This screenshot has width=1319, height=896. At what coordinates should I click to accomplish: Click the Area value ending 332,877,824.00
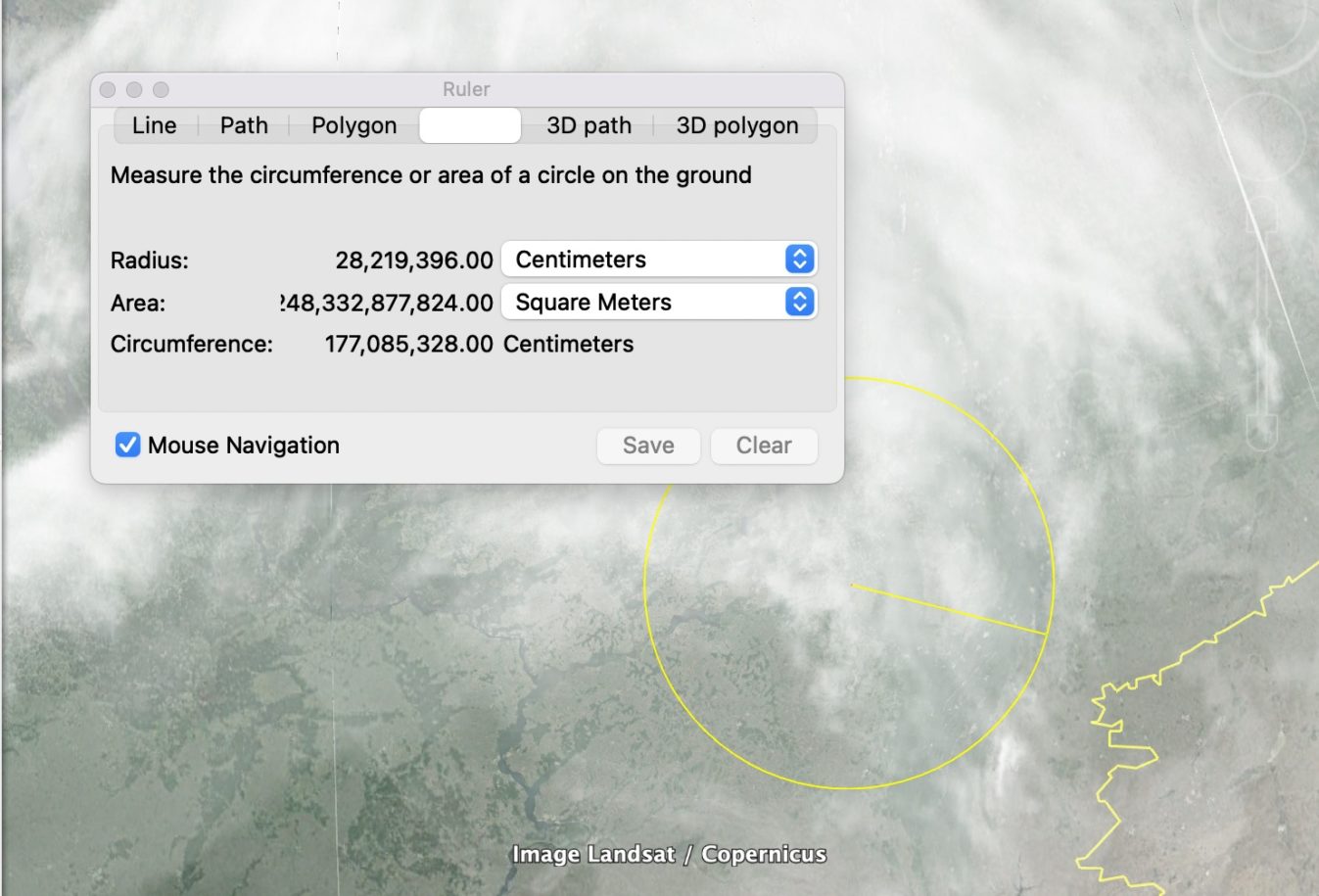click(387, 303)
